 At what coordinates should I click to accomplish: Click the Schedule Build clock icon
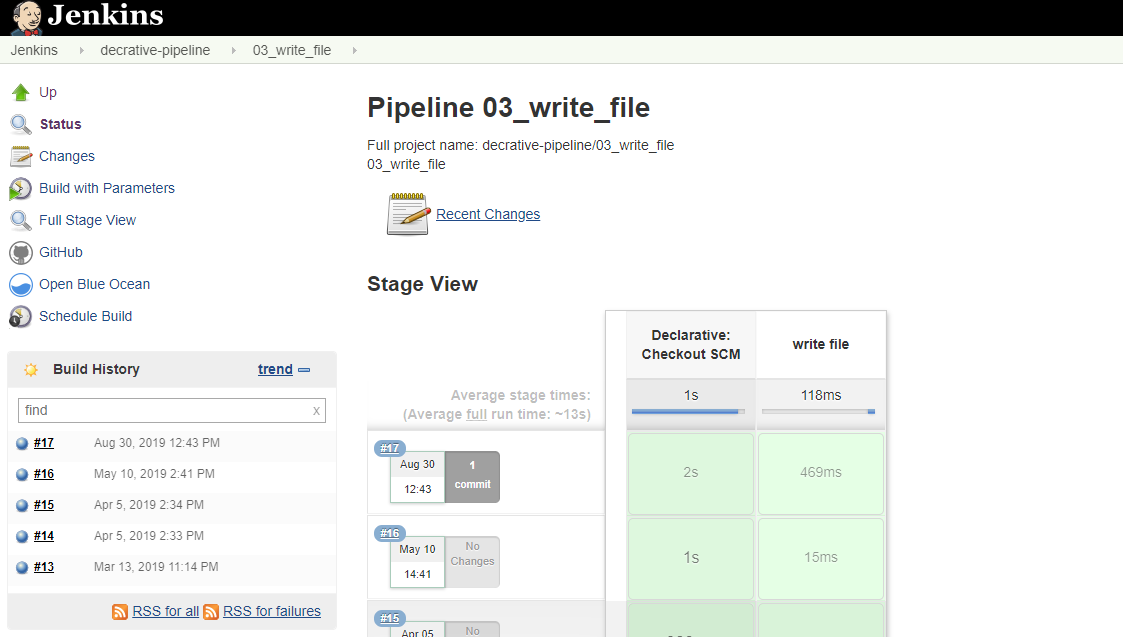point(21,317)
